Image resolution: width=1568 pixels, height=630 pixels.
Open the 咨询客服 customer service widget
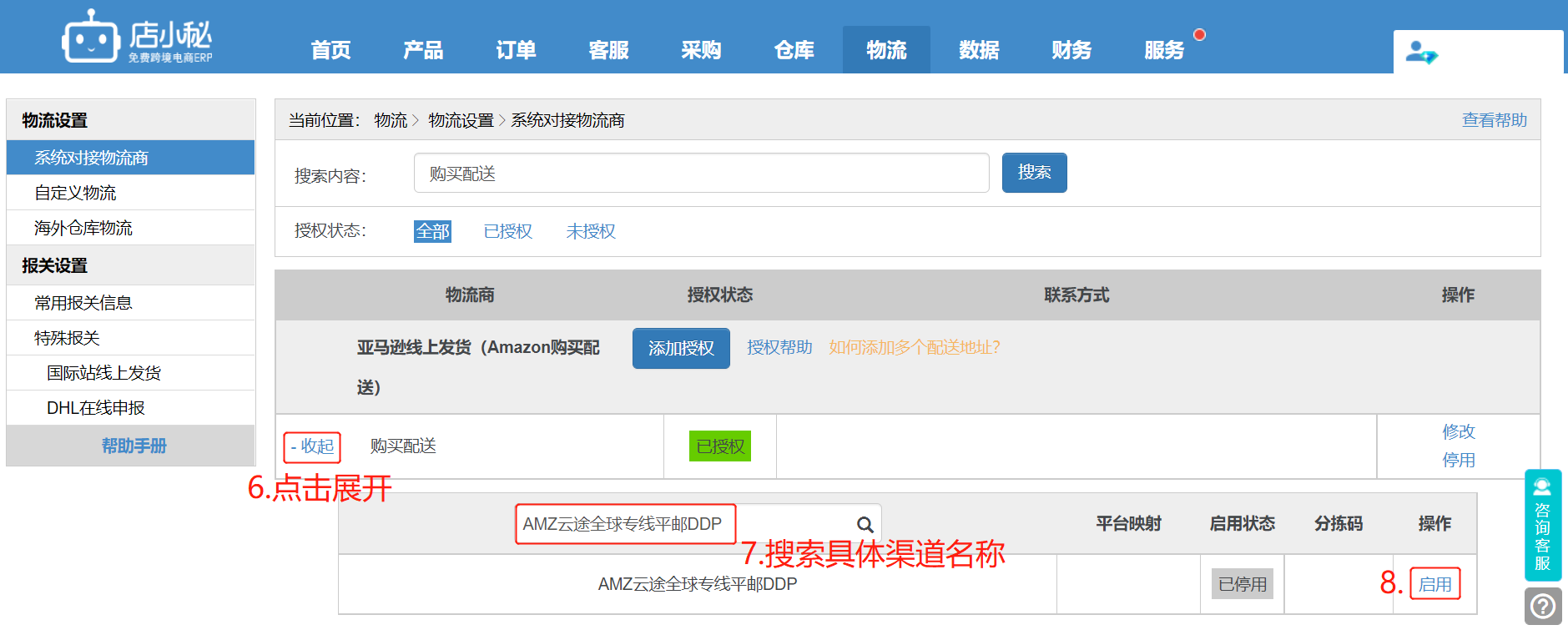point(1542,525)
